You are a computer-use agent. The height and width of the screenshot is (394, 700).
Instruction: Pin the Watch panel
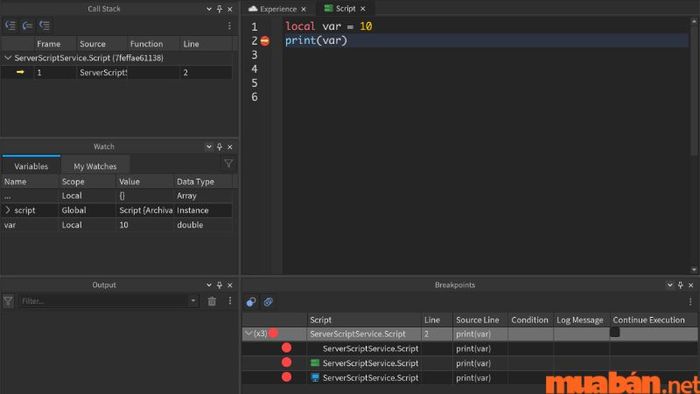(219, 147)
